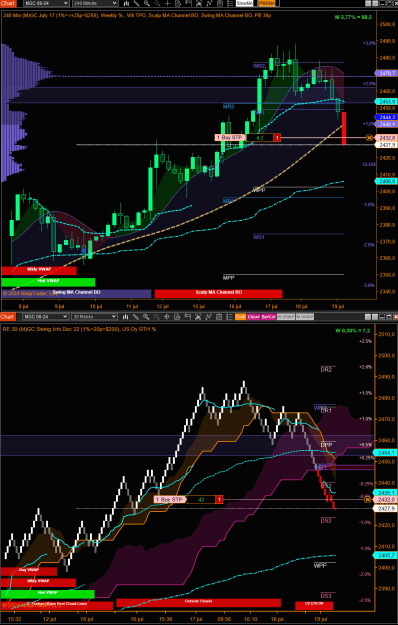Open the 240 Minute interval dropdown

pos(95,3)
